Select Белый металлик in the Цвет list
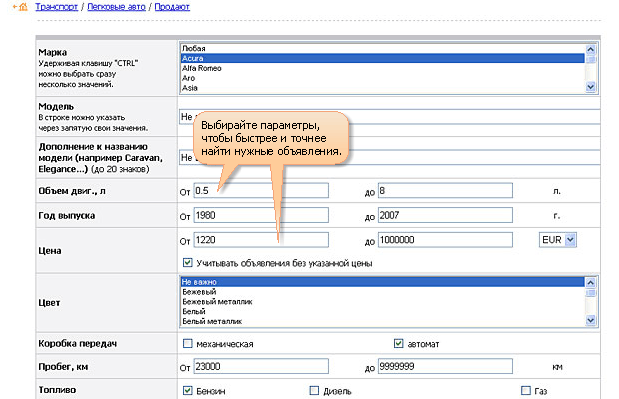Viewport: 619px width, 399px height. point(383,321)
